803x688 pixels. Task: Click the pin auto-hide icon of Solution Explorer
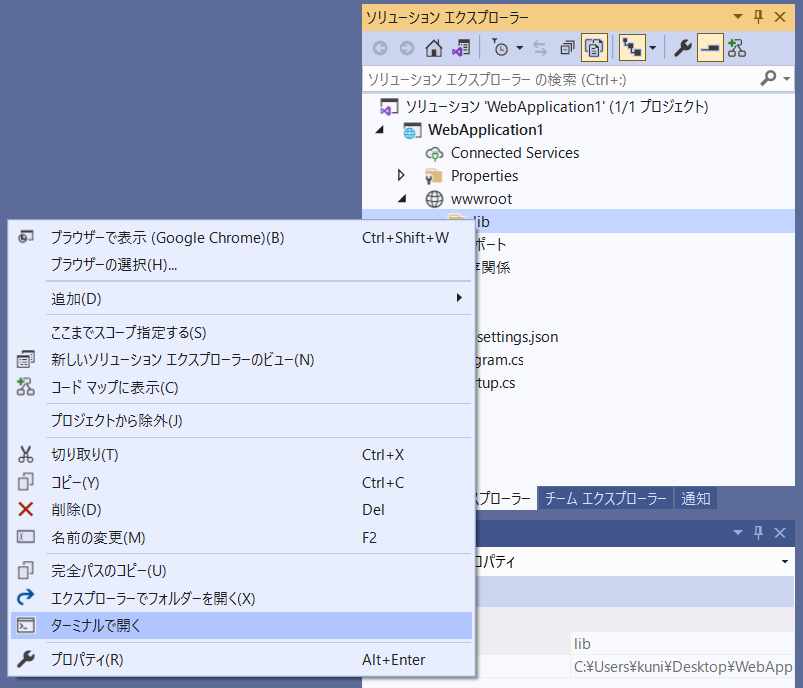(x=758, y=17)
